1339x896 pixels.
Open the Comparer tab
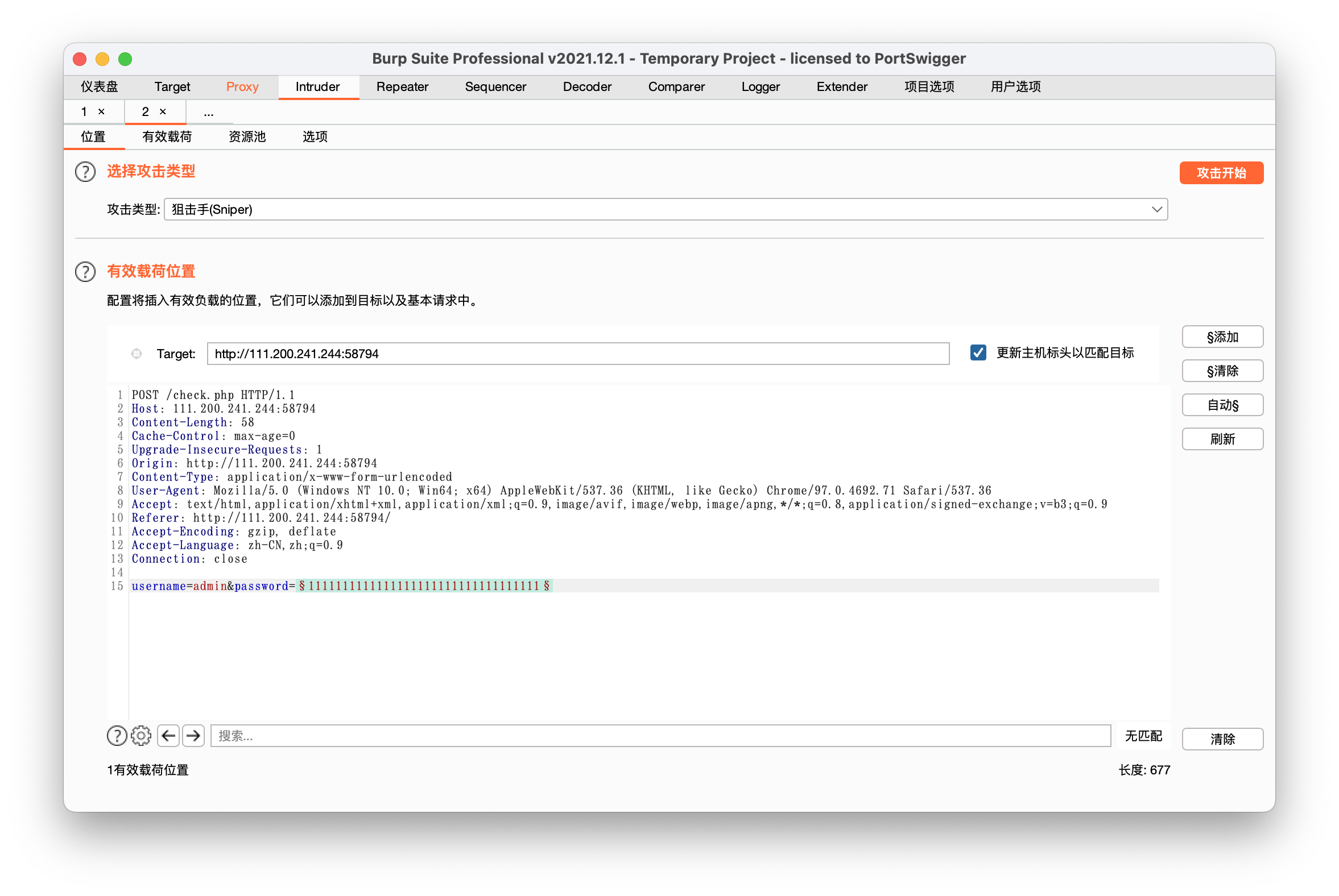(x=676, y=87)
